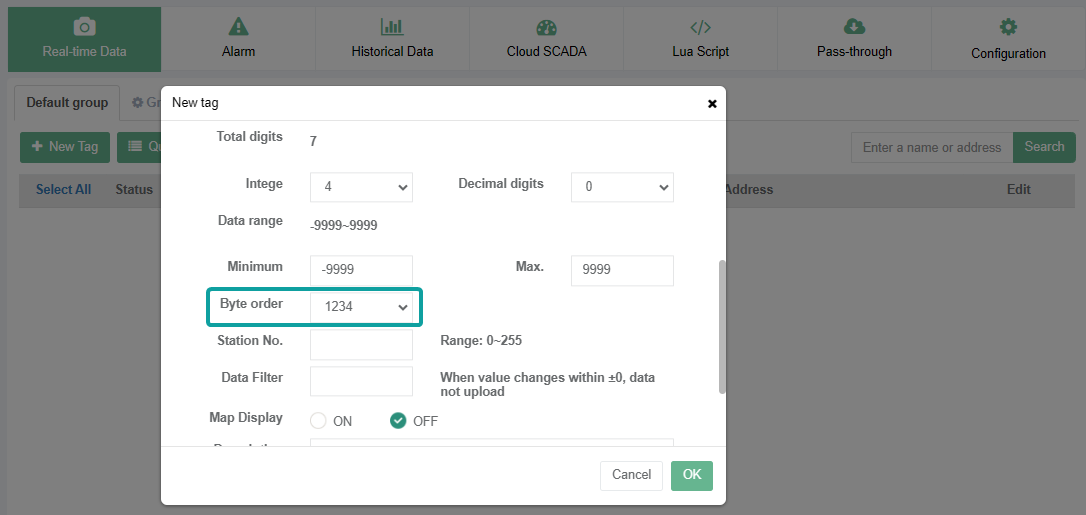Select Map Display OFF option

pos(398,421)
